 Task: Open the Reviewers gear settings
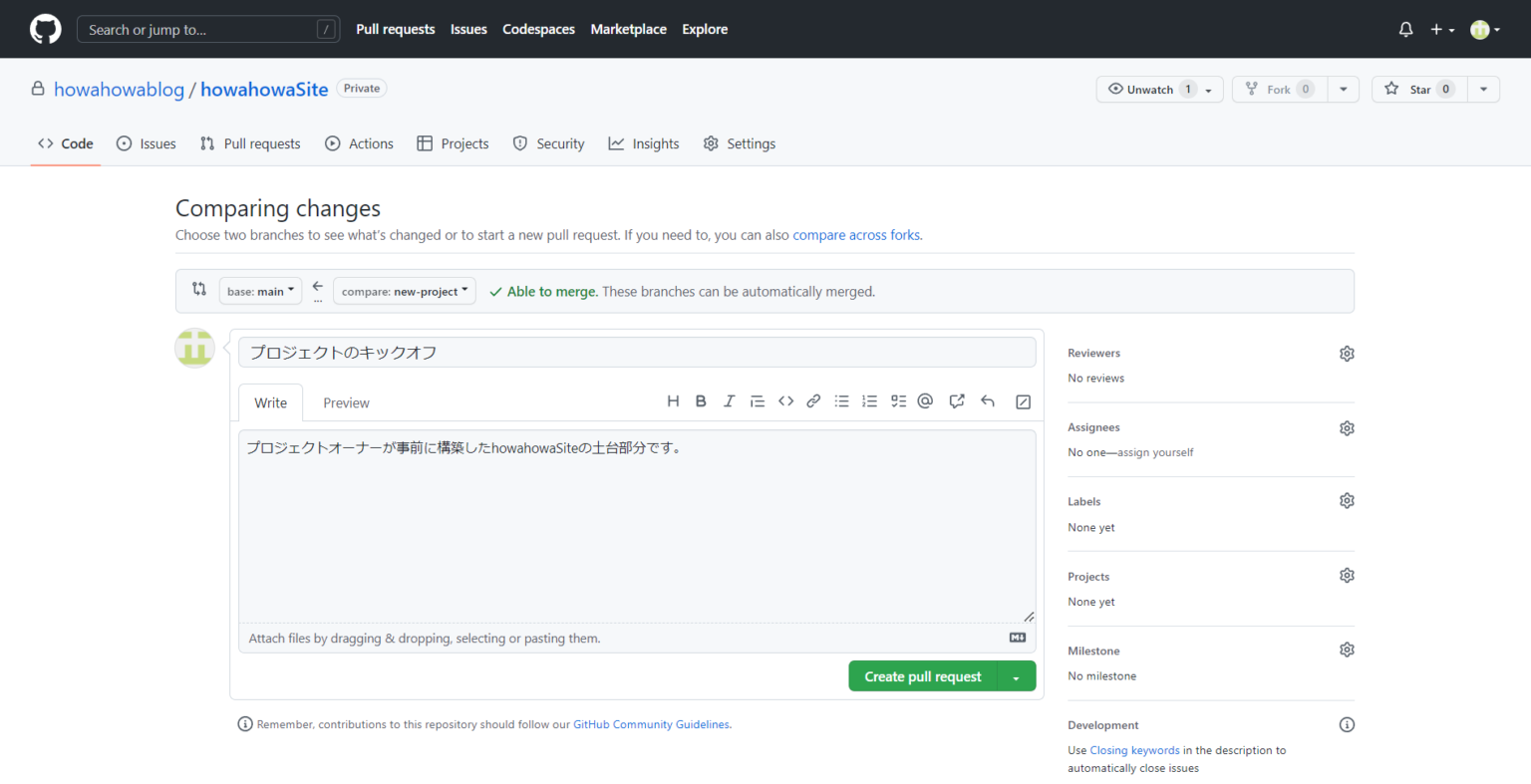1347,354
